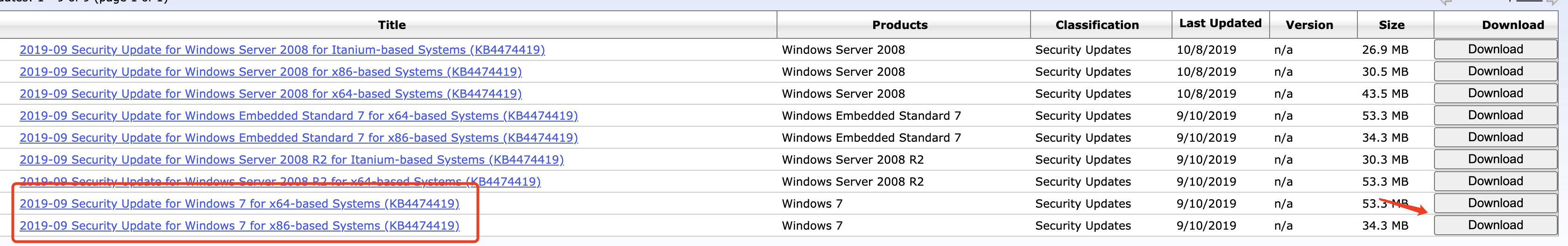The width and height of the screenshot is (1568, 246).
Task: Sort results by Classification column header
Action: (1097, 25)
